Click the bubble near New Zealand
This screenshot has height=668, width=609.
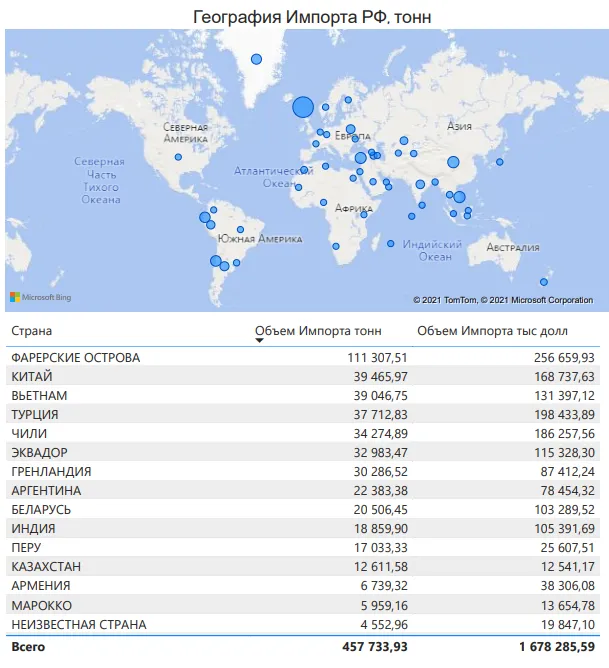[544, 281]
